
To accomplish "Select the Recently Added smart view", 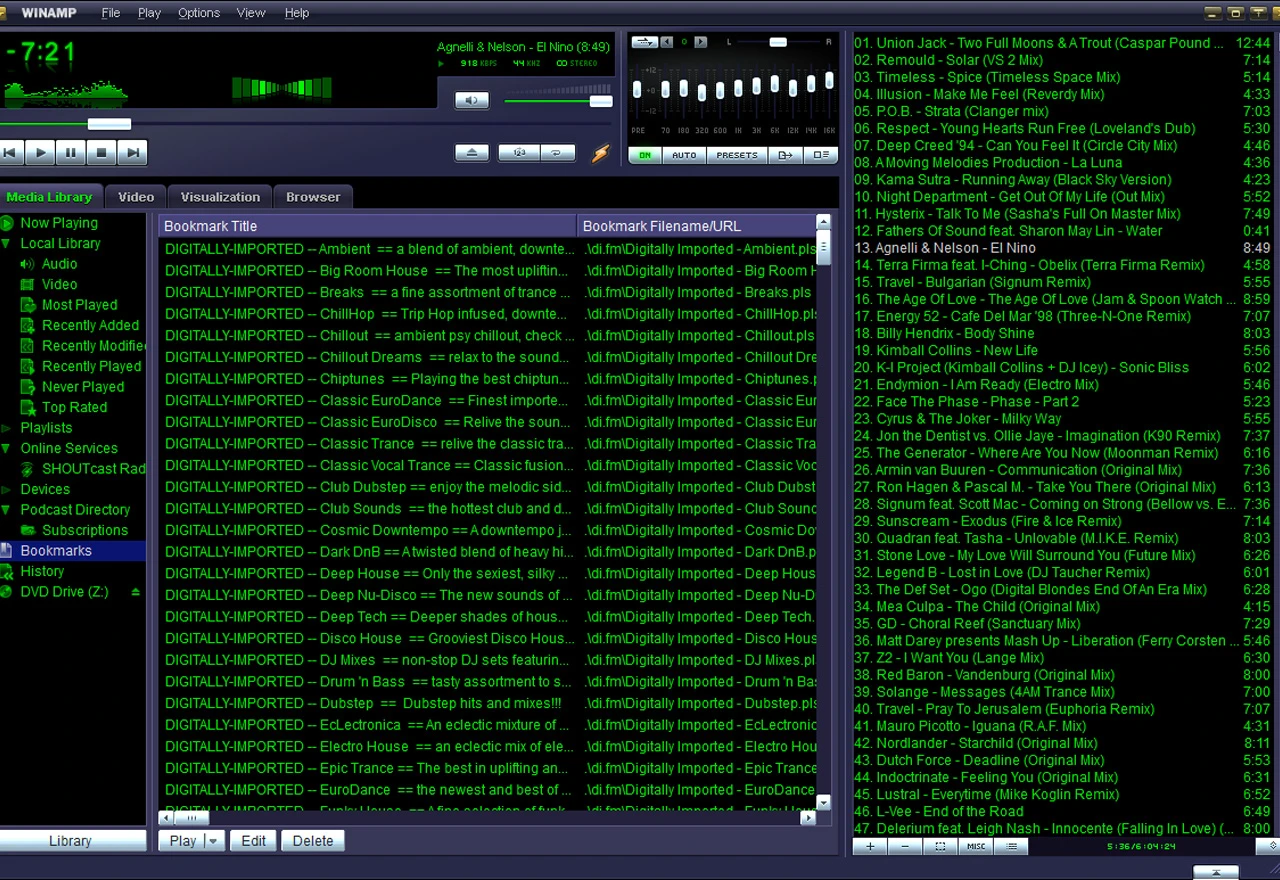I will point(90,325).
